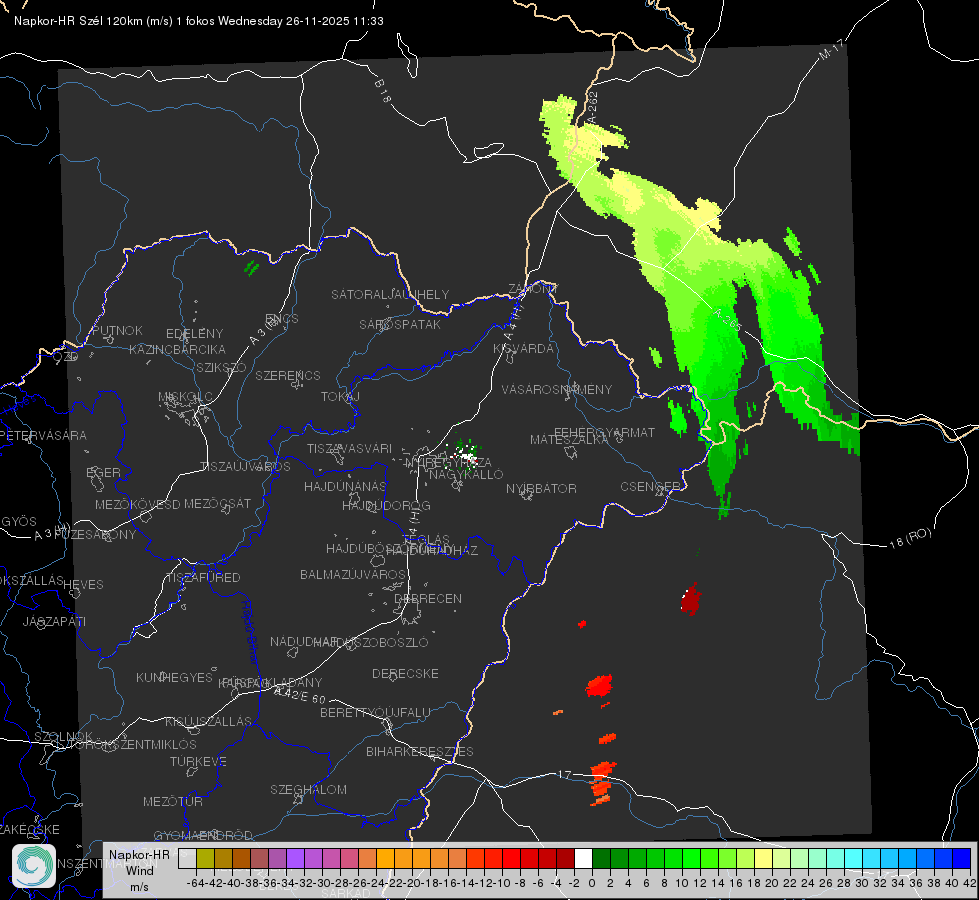Click the B 18 road label
The image size is (979, 900).
(382, 91)
